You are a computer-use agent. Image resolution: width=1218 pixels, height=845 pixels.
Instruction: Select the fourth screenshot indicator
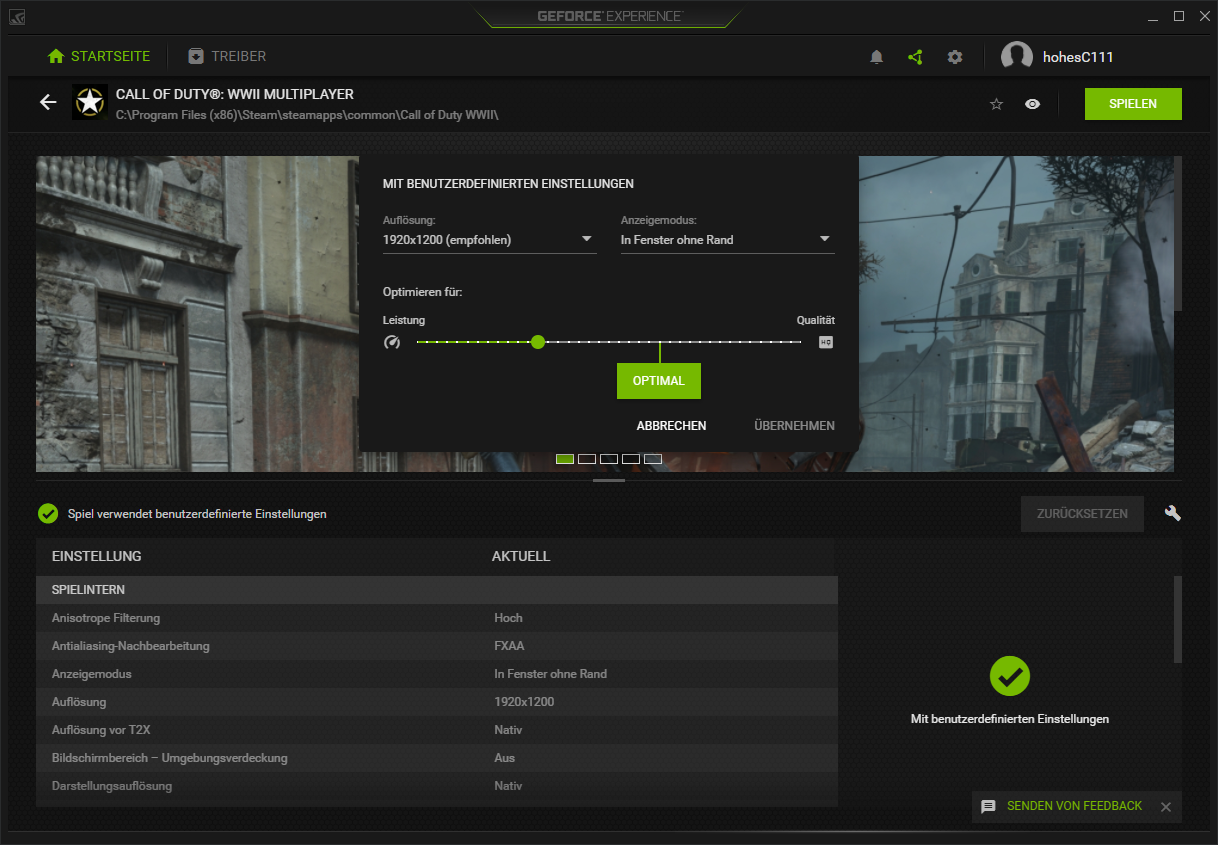(x=631, y=459)
